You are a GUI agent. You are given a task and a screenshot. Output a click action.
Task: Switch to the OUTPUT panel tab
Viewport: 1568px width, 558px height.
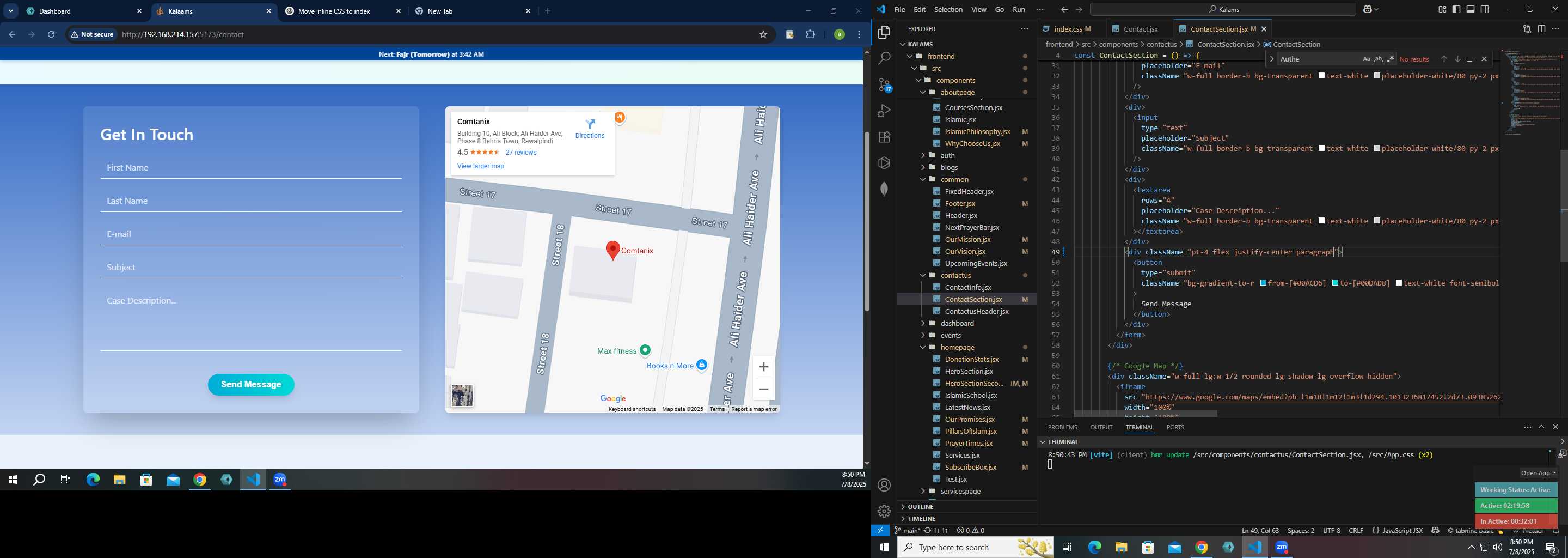1101,428
